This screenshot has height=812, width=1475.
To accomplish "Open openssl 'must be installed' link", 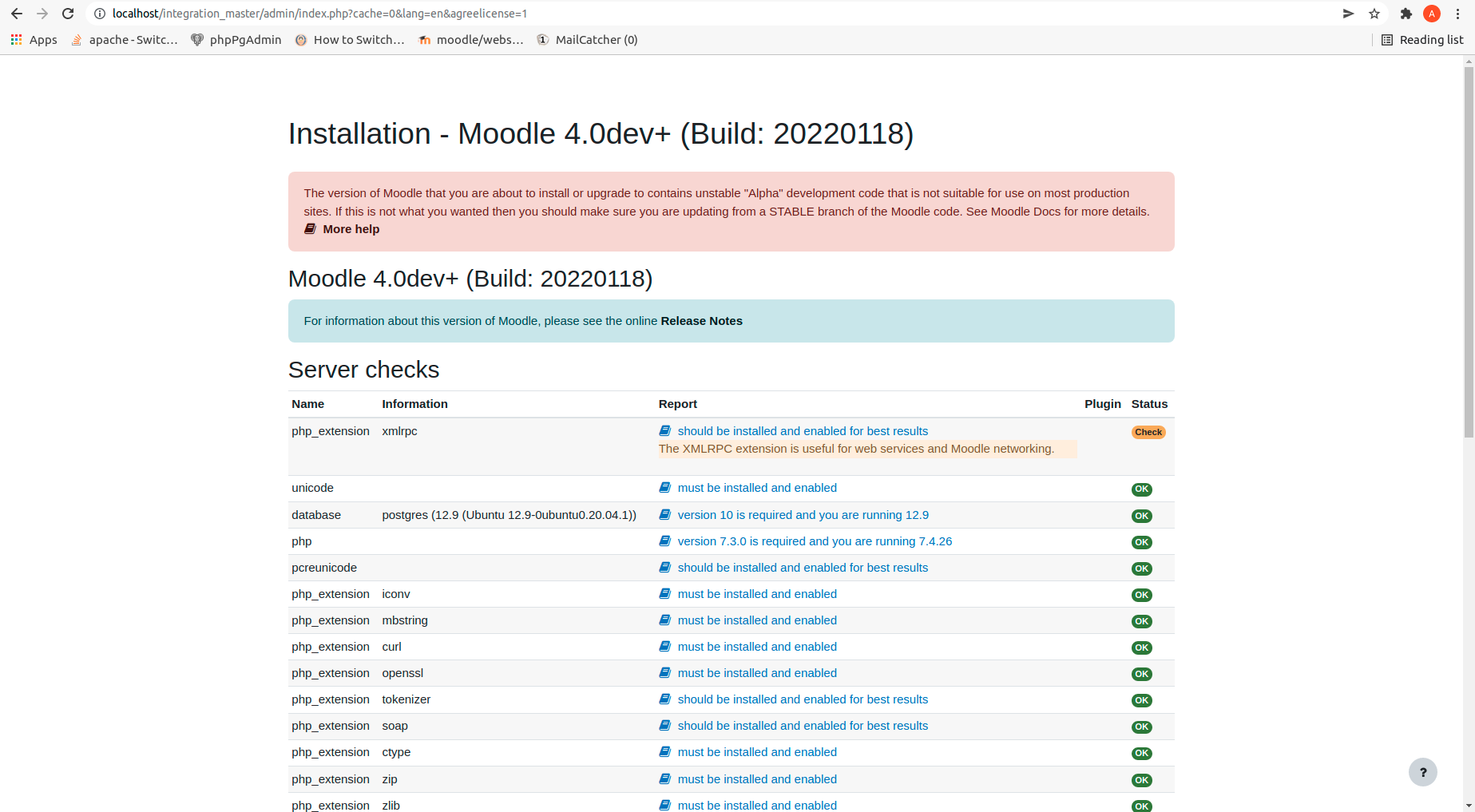I will click(x=757, y=673).
